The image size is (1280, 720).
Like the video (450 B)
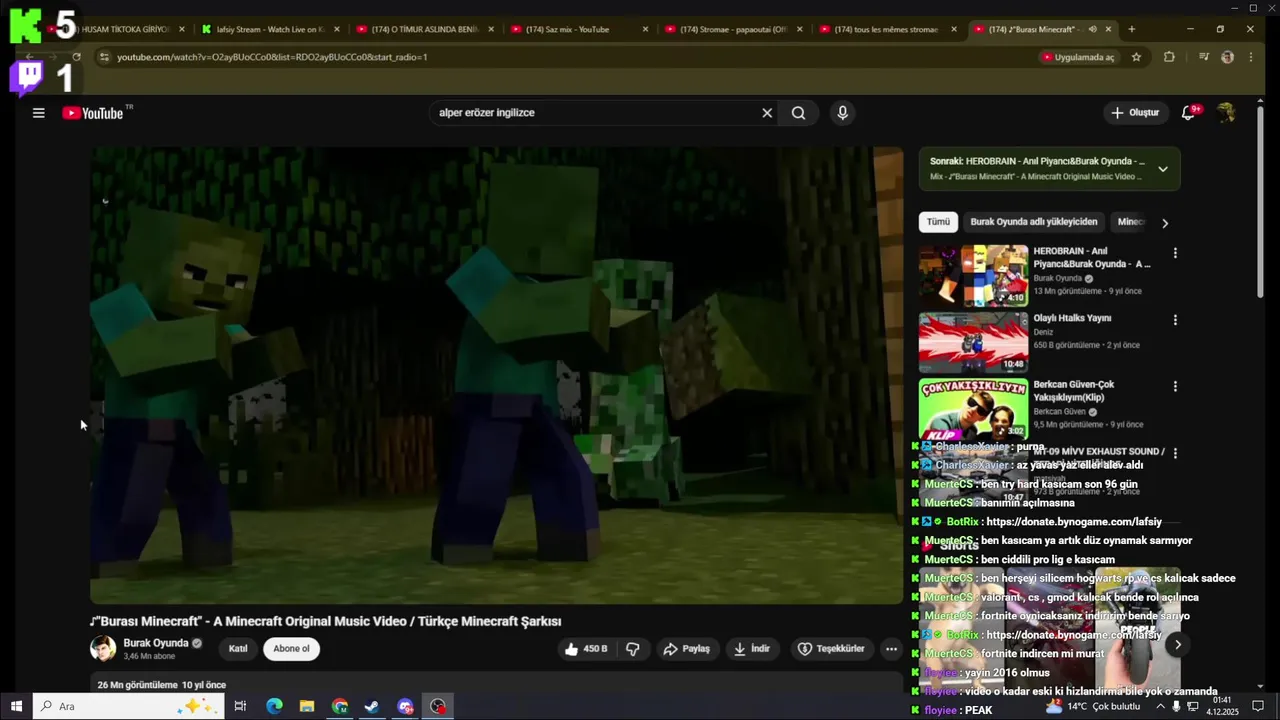click(x=586, y=649)
